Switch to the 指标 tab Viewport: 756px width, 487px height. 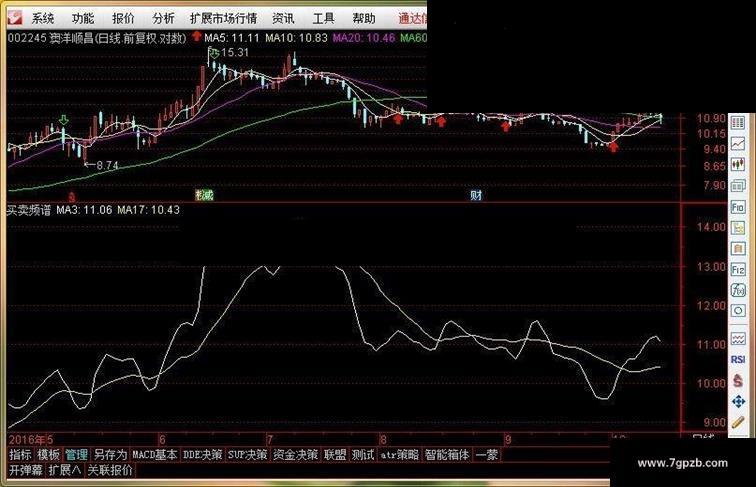pos(20,455)
